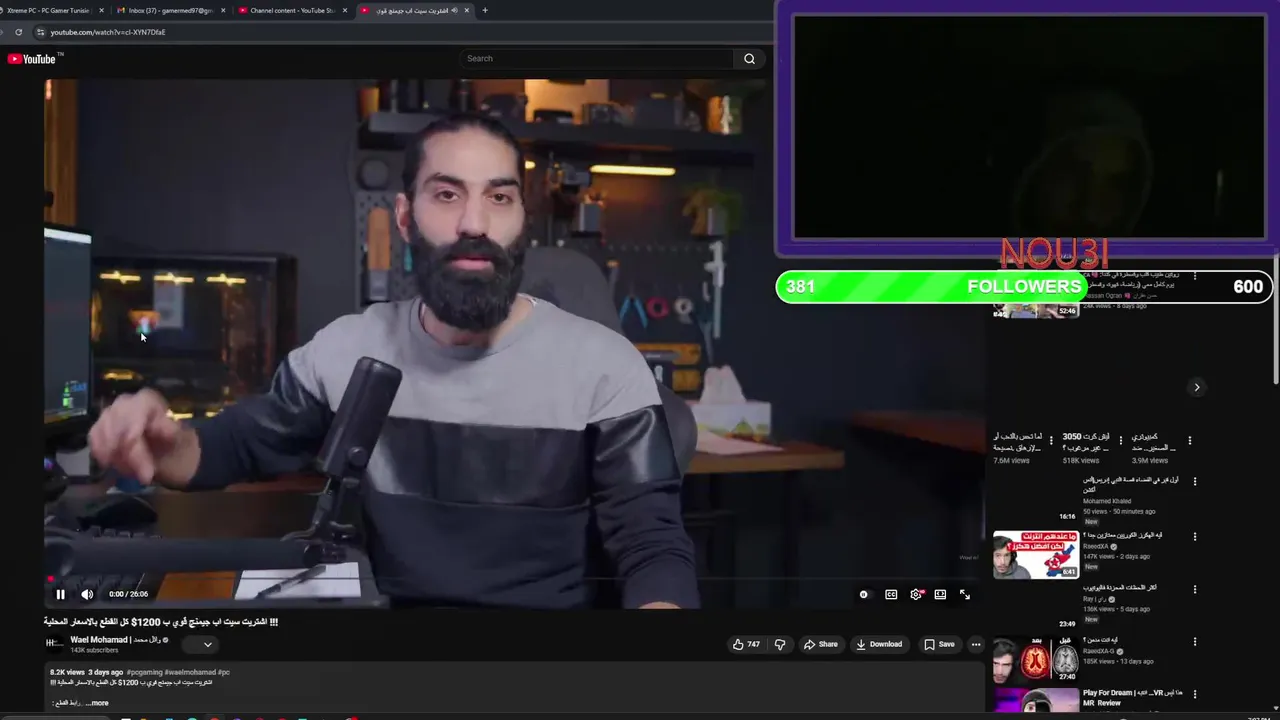The image size is (1280, 720).
Task: Click the Wael Mohamad channel avatar
Action: pyautogui.click(x=55, y=644)
